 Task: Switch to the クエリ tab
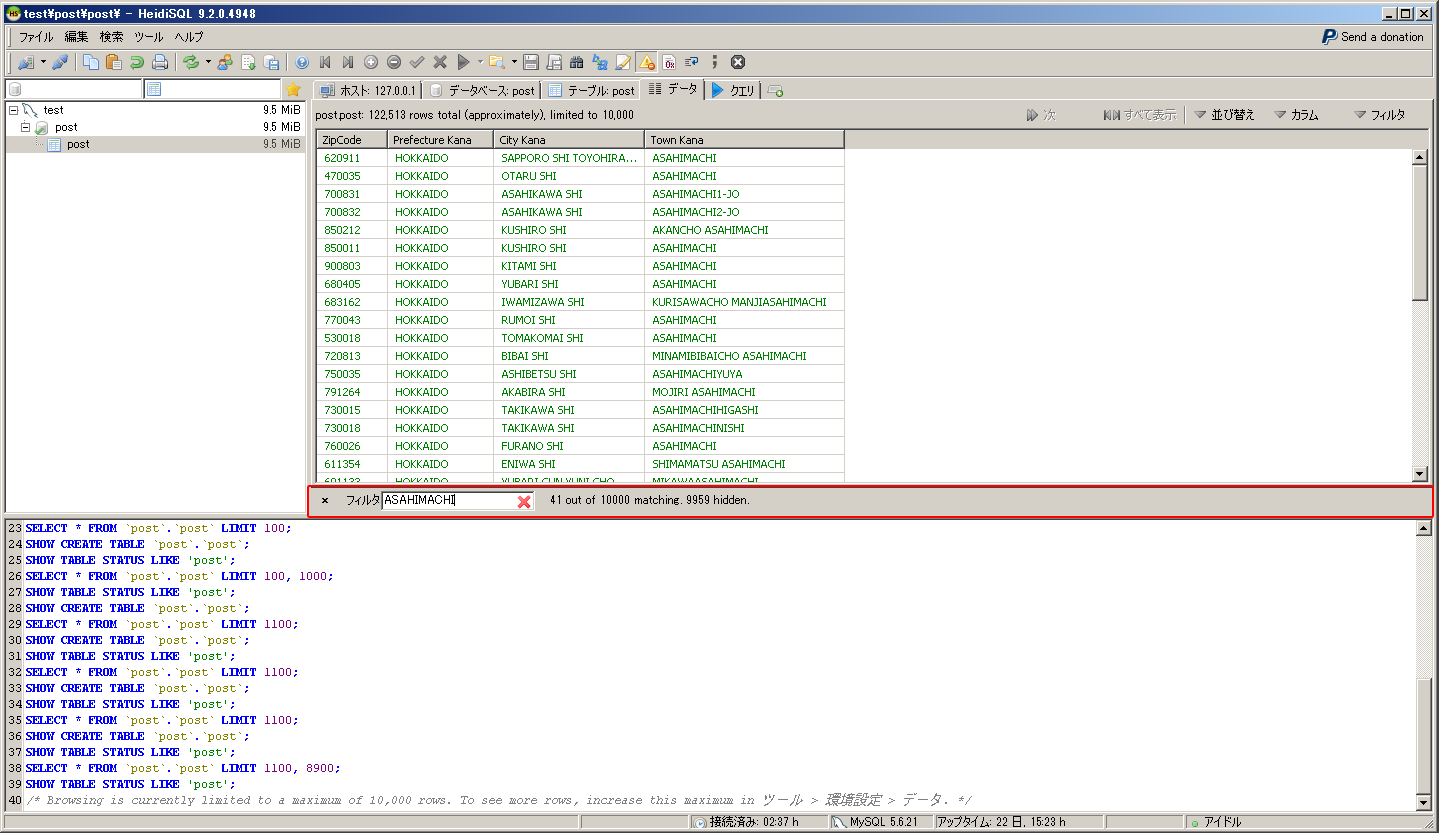(x=734, y=90)
